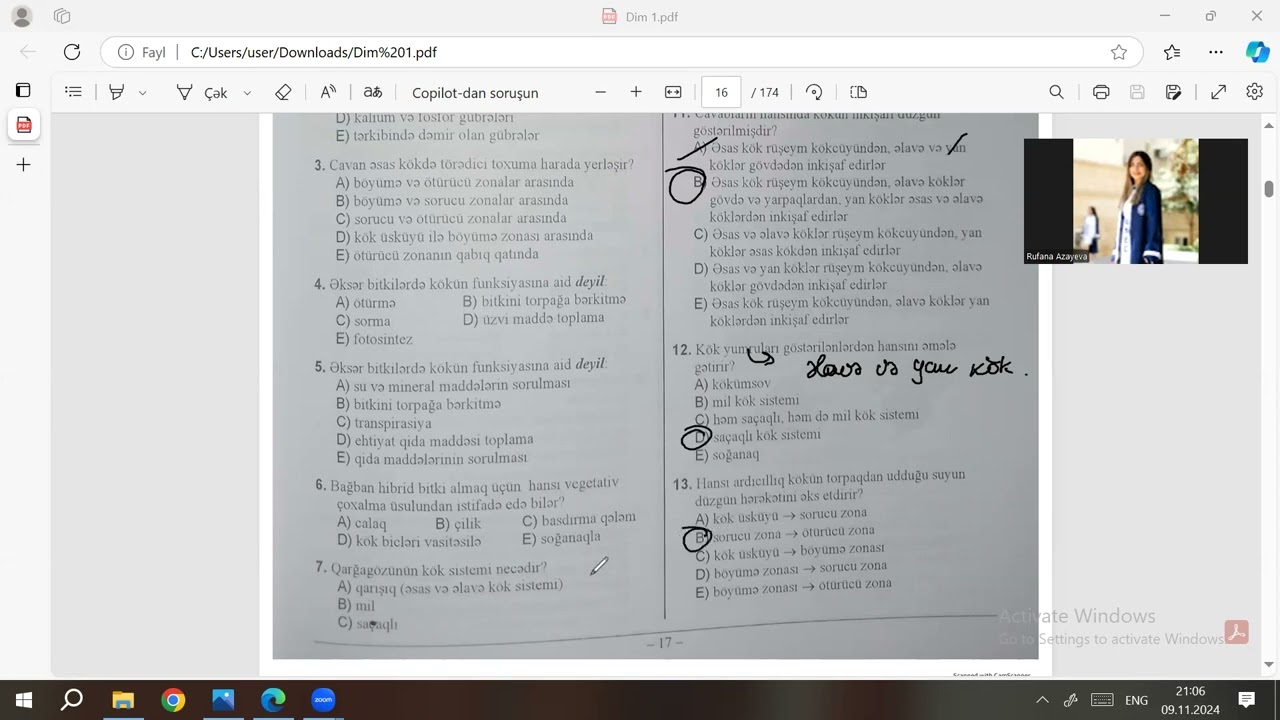Viewport: 1280px width, 720px height.
Task: Open Windows Start menu
Action: point(24,700)
